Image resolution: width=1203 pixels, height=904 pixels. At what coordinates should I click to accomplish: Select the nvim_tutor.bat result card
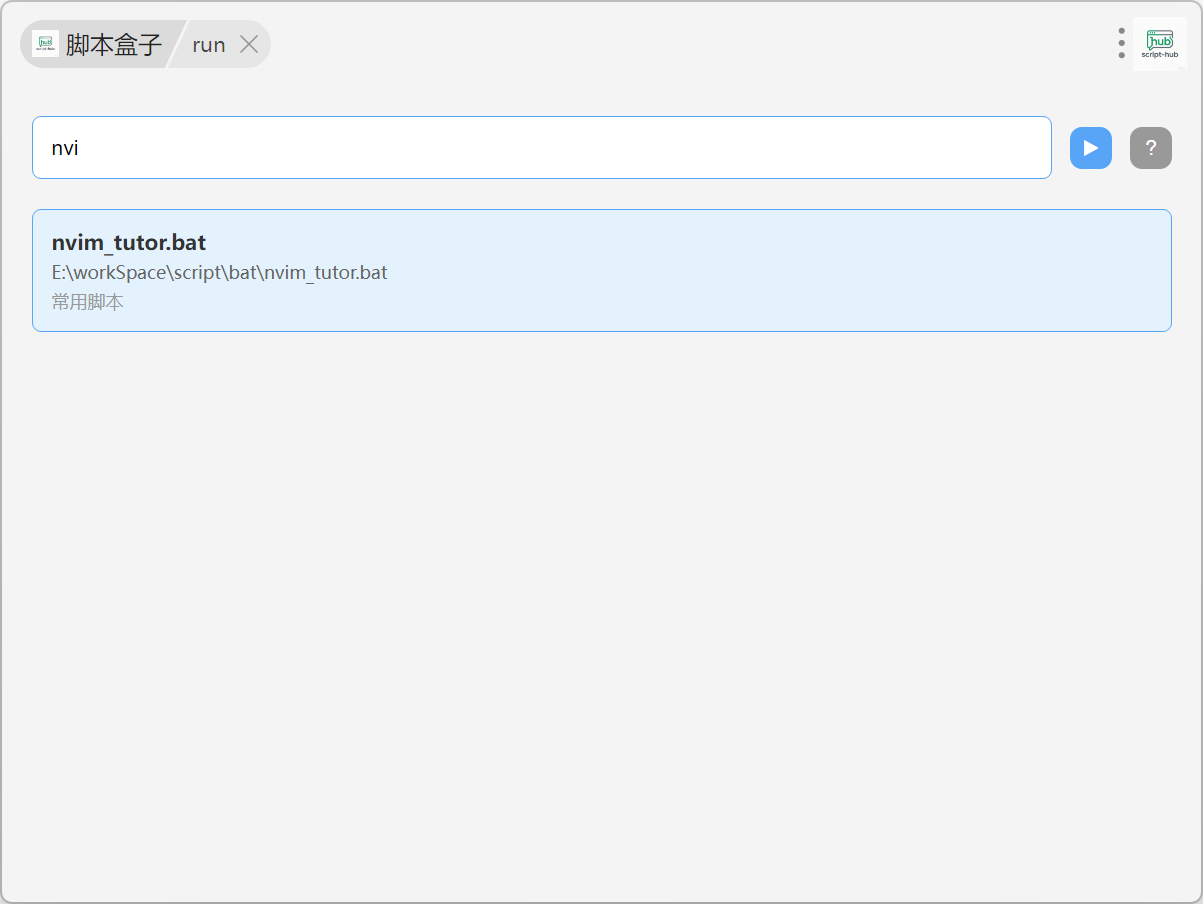600,270
